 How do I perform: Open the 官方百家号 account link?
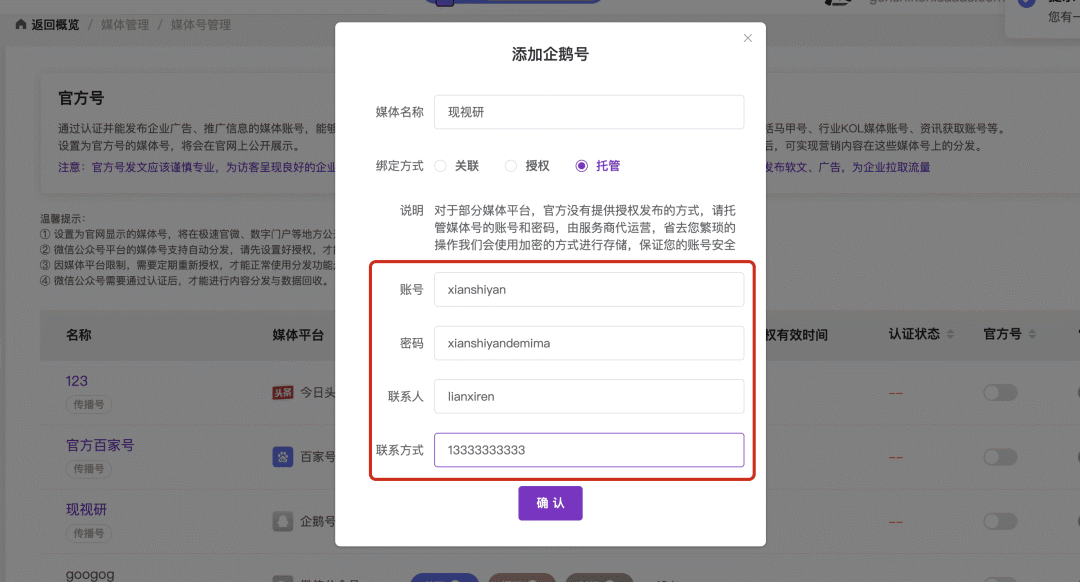[100, 445]
